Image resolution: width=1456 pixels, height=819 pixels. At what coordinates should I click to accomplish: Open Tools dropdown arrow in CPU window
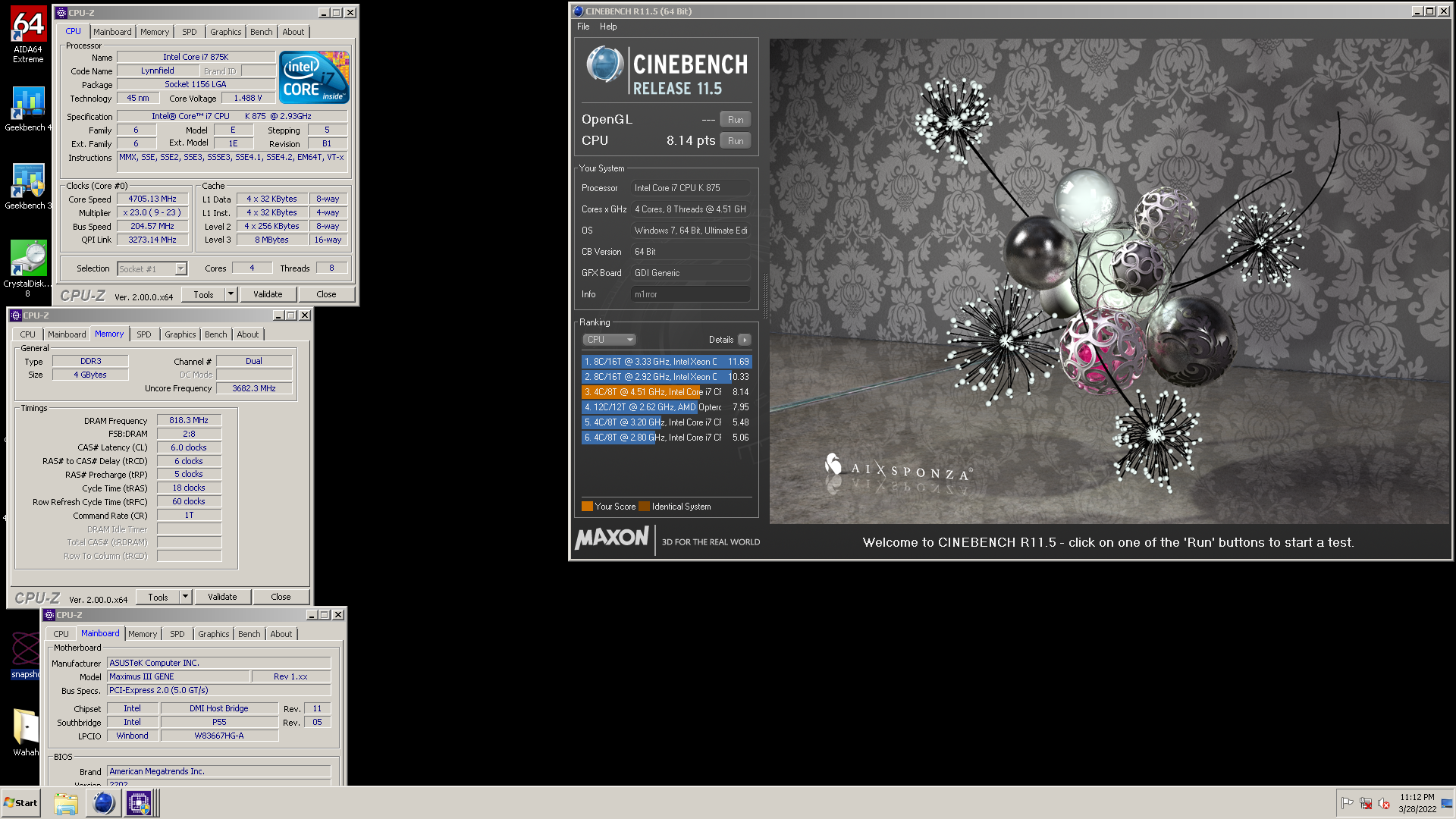click(231, 294)
